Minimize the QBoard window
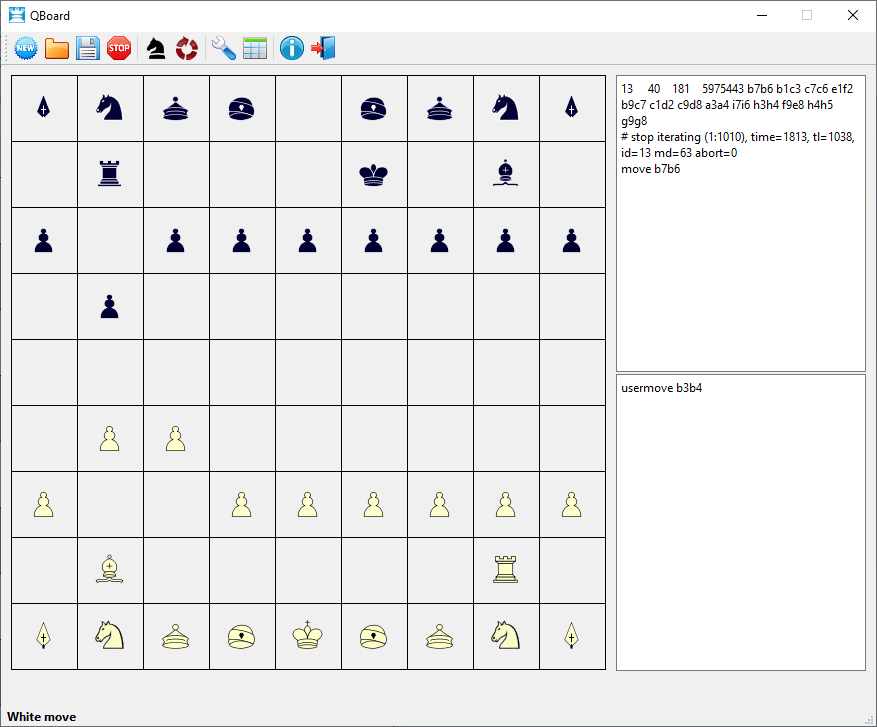The image size is (877, 727). (762, 15)
